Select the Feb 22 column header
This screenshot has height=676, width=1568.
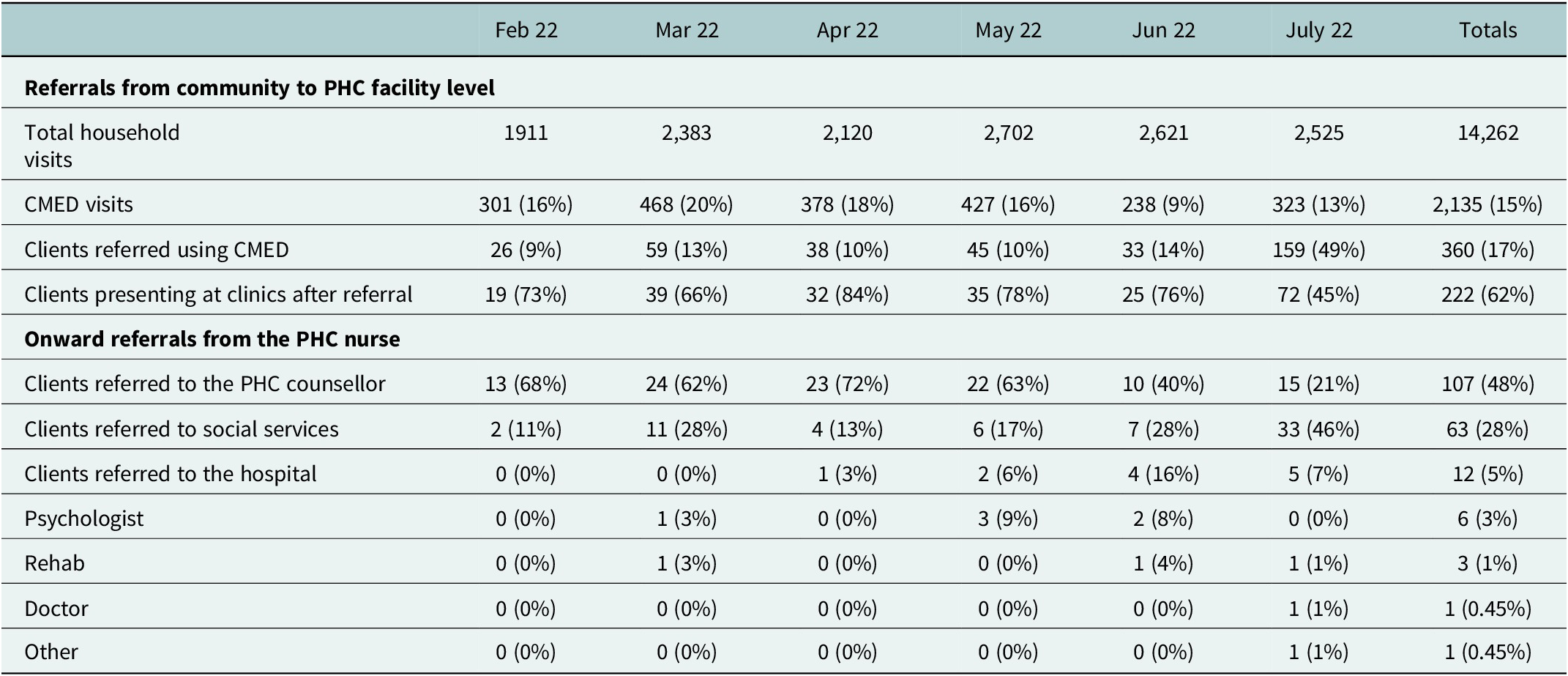[526, 30]
